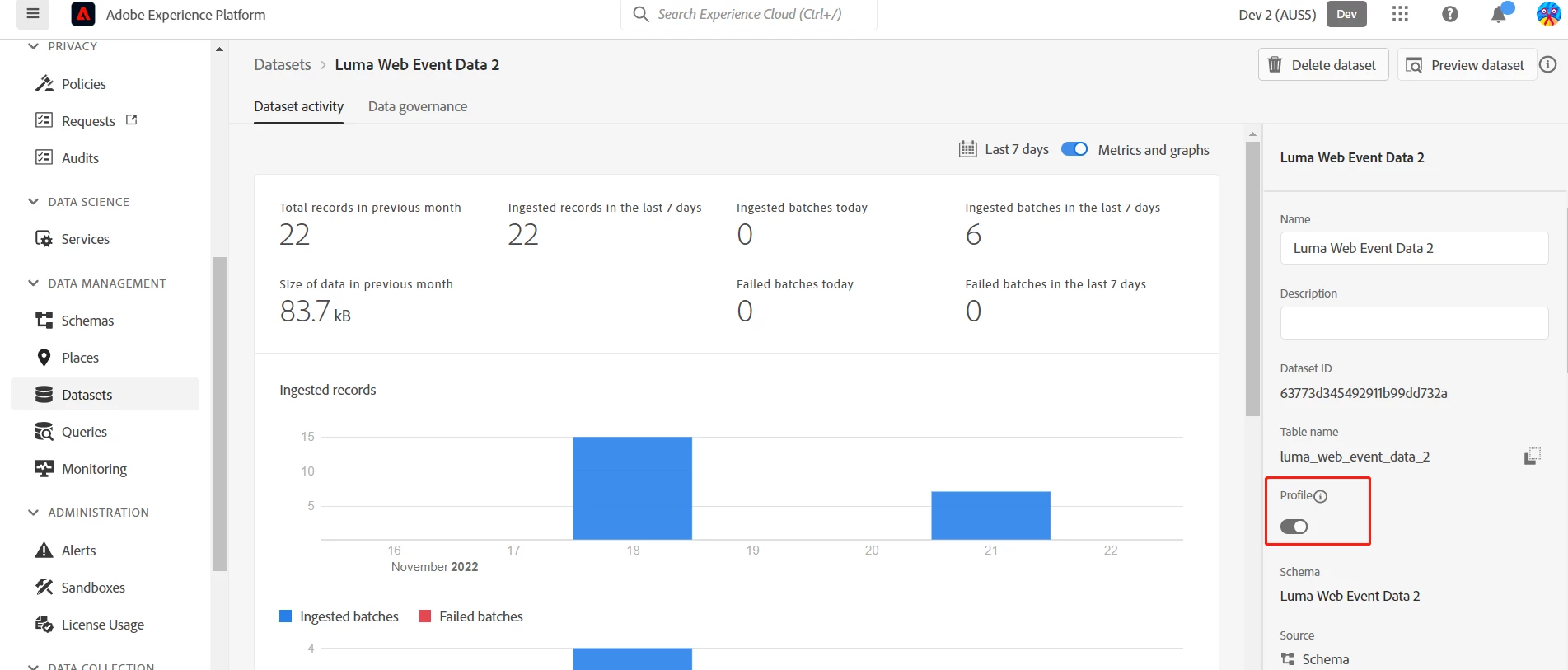The width and height of the screenshot is (1568, 670).
Task: Enable the Profile toggle
Action: point(1294,527)
